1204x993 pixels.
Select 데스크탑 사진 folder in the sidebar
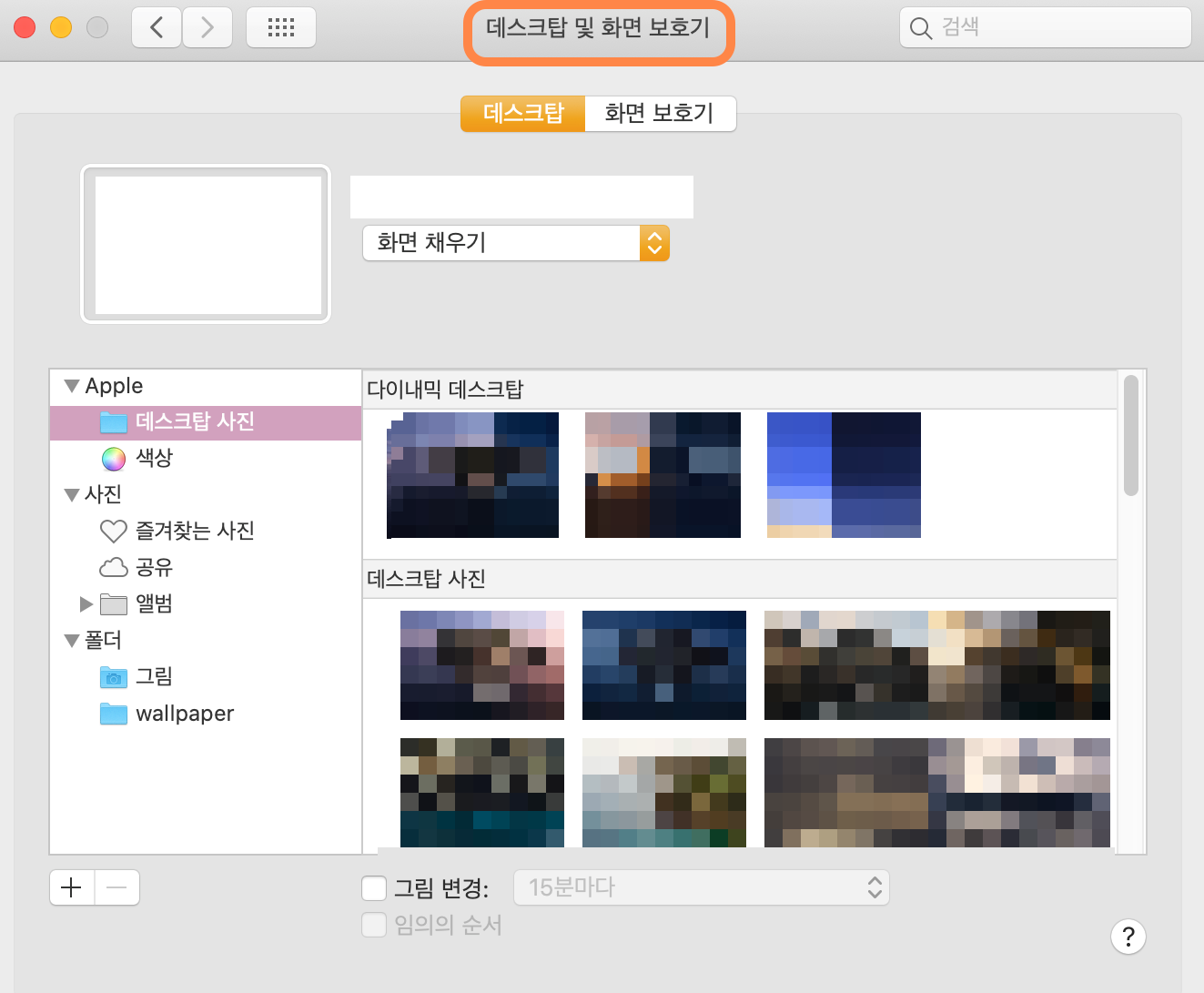point(206,422)
